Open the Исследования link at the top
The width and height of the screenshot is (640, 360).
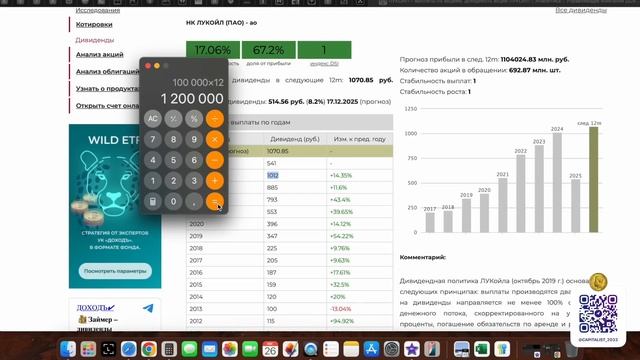98,10
